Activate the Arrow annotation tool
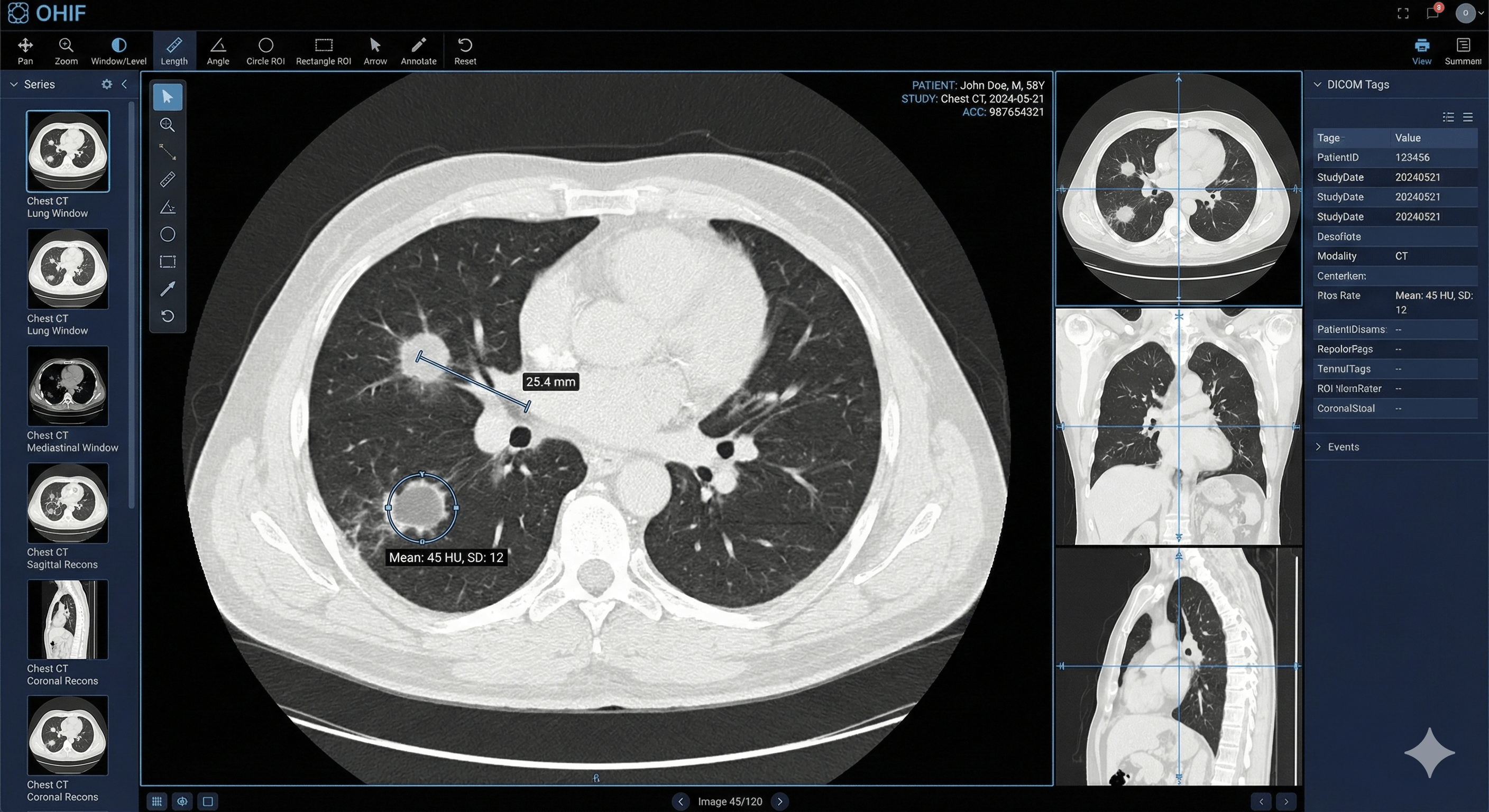1489x812 pixels. pyautogui.click(x=375, y=50)
